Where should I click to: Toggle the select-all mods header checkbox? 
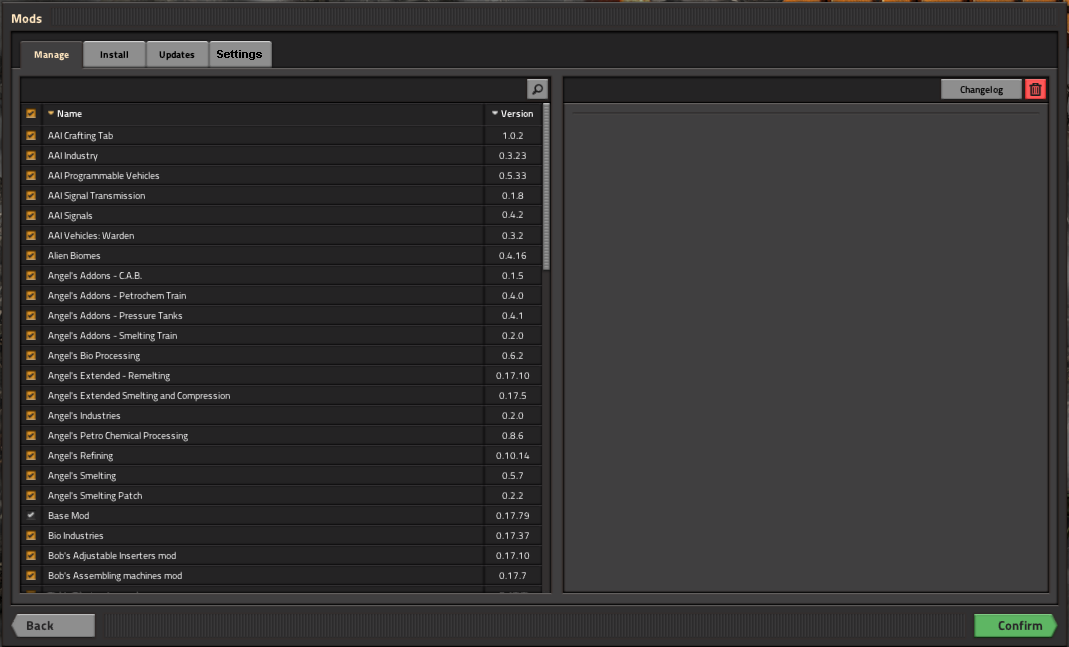(x=31, y=114)
